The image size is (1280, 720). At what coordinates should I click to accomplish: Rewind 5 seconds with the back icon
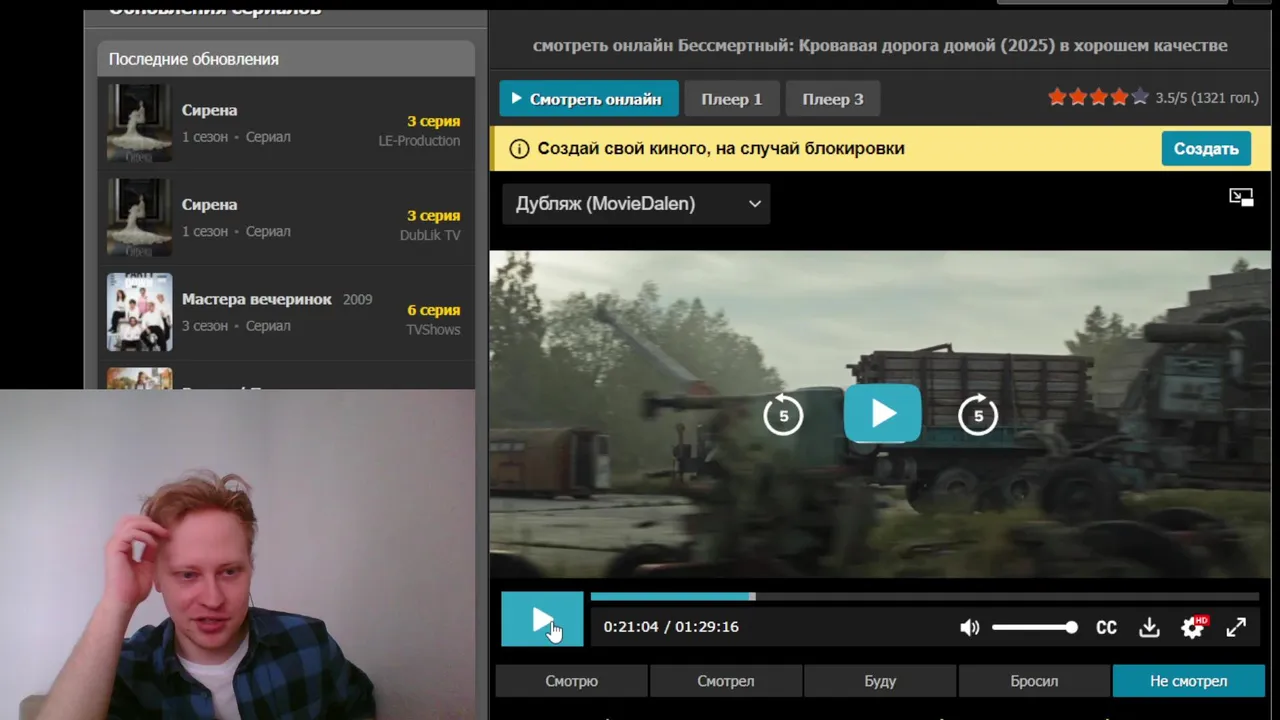tap(783, 414)
